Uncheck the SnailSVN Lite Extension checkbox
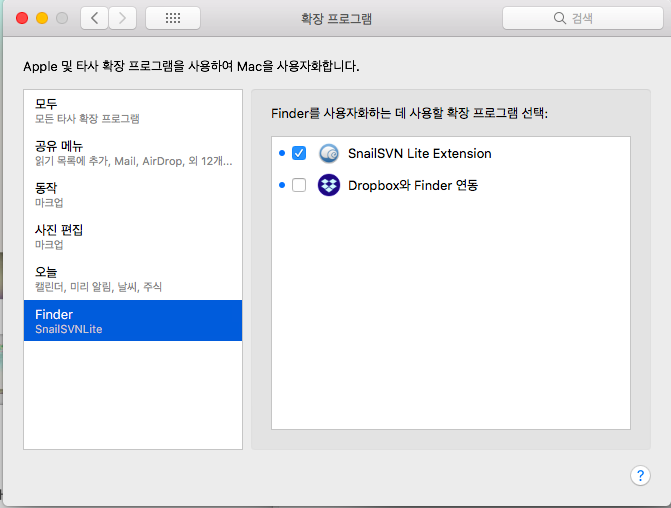Screen dimensions: 671x508 [298, 153]
